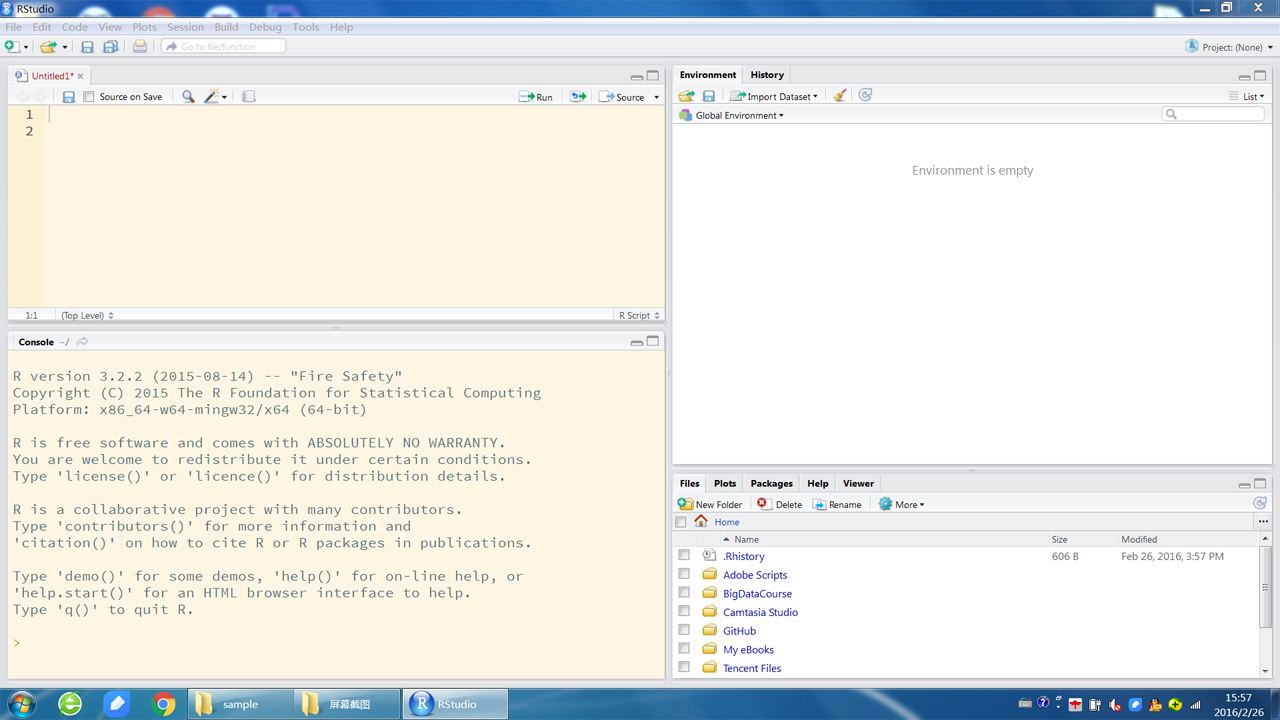
Task: Minimize the Files pane
Action: click(x=1244, y=484)
